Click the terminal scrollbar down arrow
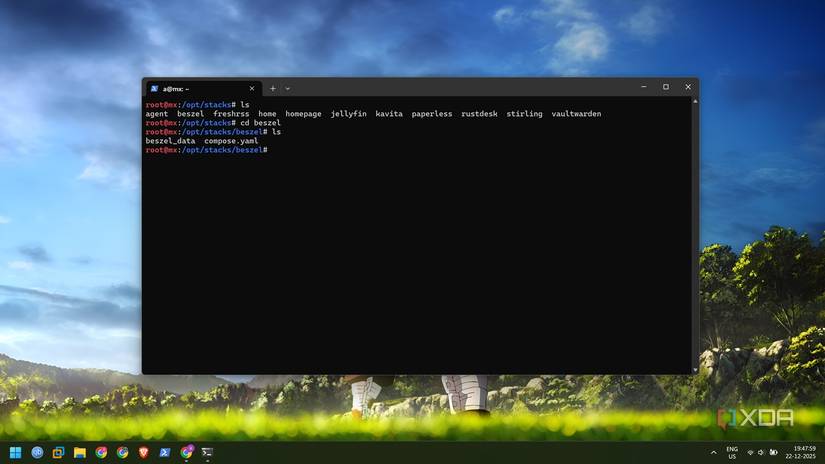The image size is (825, 464). tap(695, 370)
